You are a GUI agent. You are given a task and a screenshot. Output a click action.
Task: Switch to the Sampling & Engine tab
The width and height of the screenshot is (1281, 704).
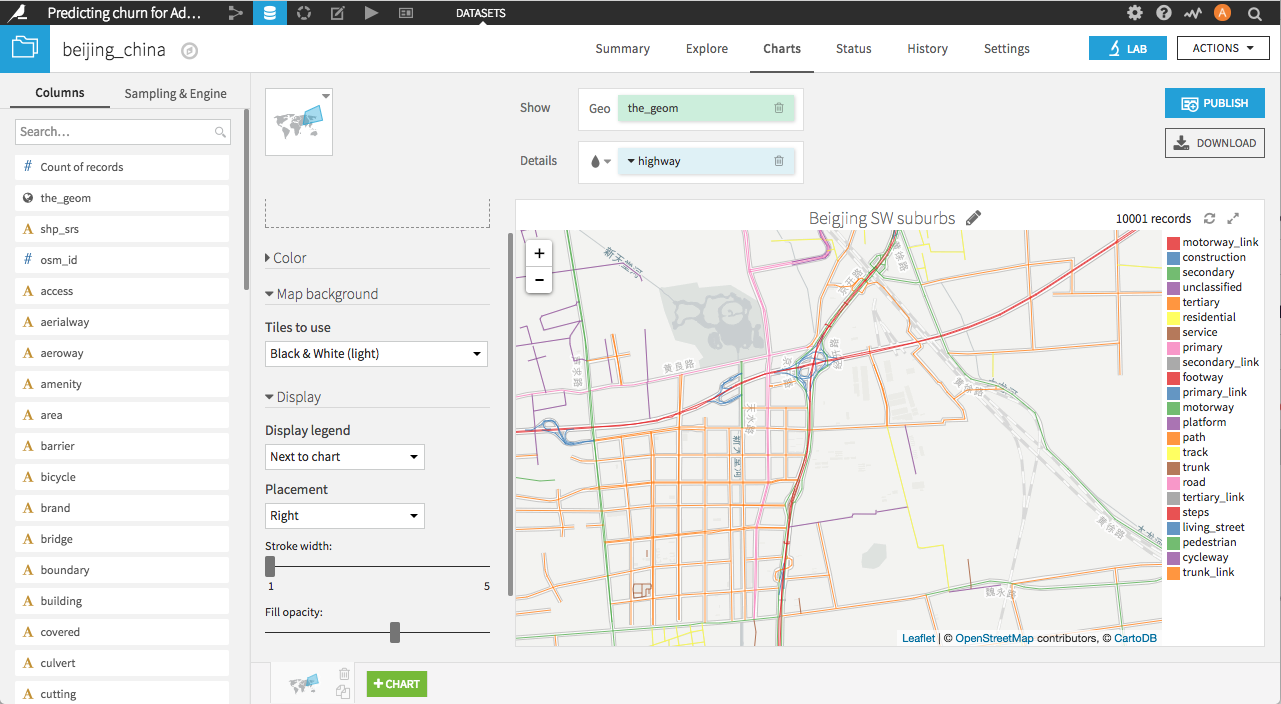tap(175, 92)
